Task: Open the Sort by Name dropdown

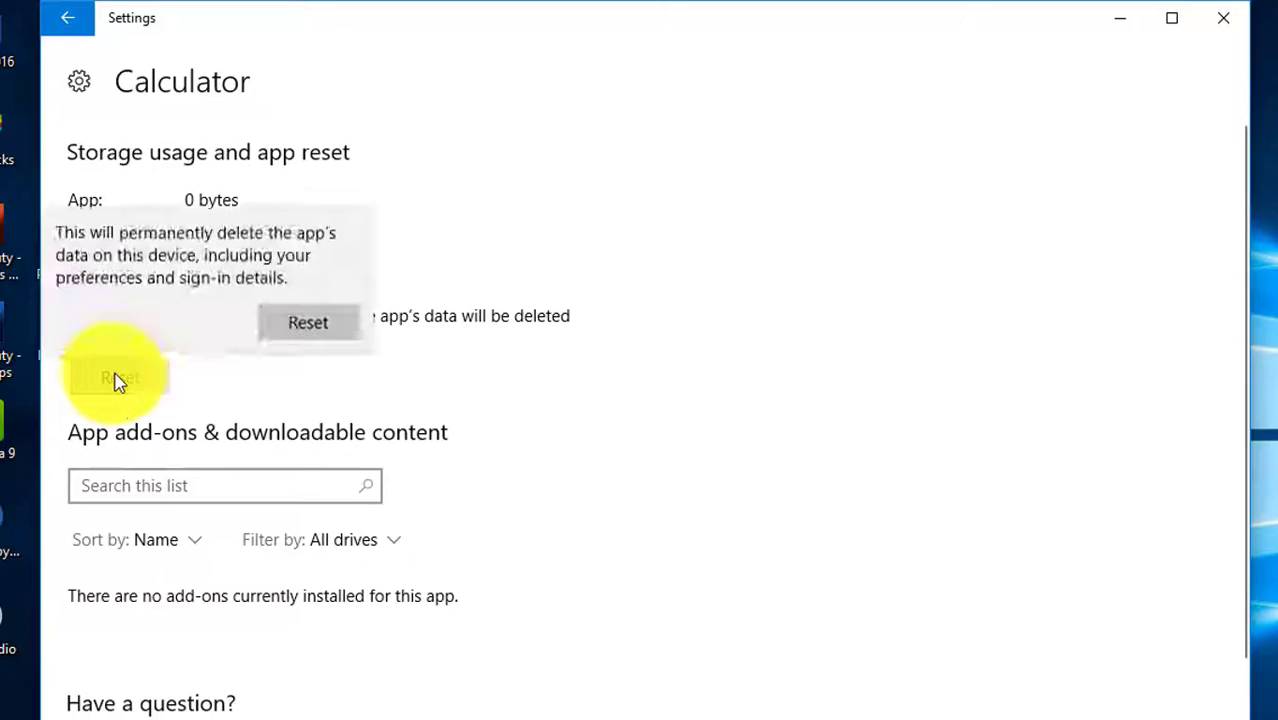Action: pyautogui.click(x=138, y=540)
